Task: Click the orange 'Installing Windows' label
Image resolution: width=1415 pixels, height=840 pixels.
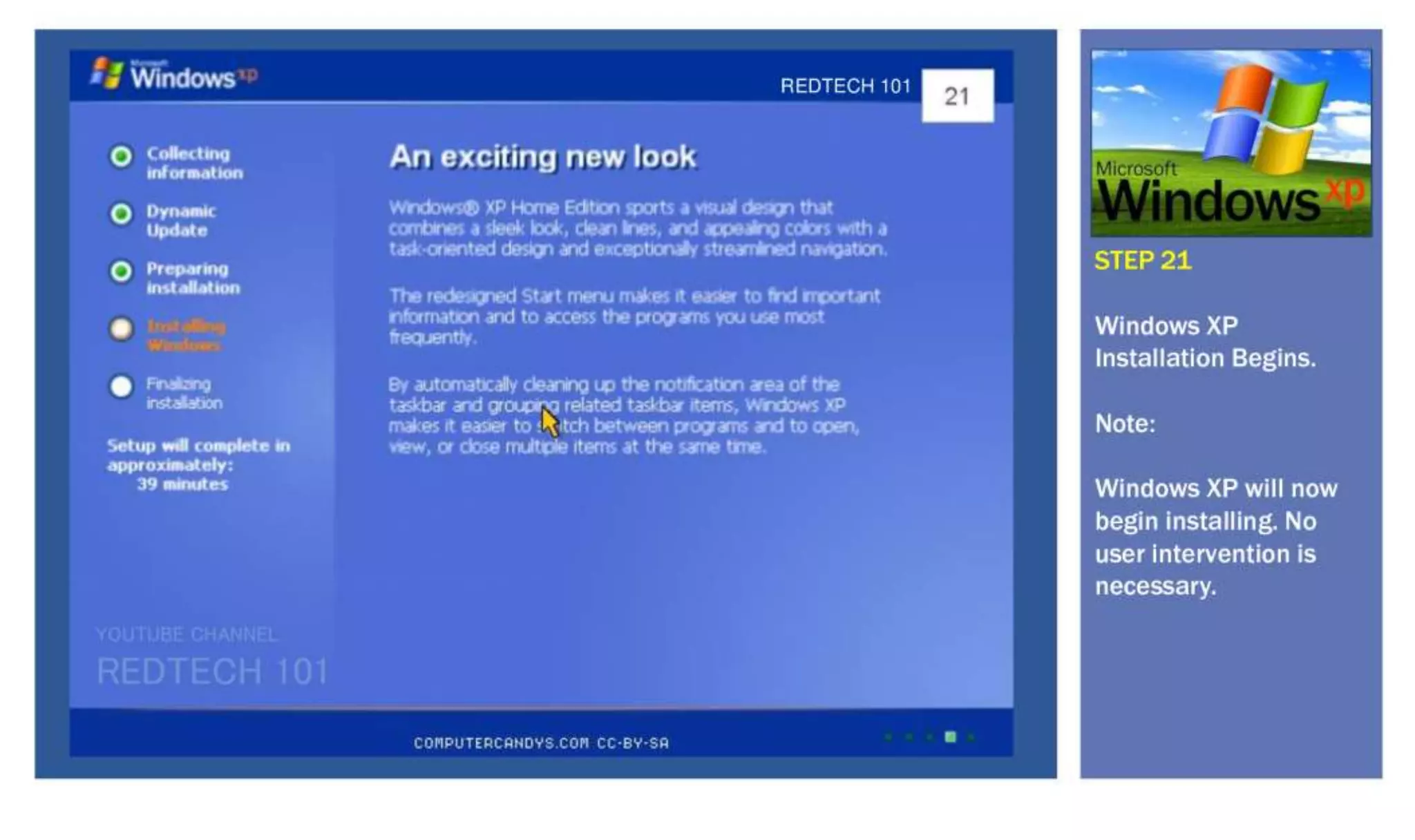Action: (186, 335)
